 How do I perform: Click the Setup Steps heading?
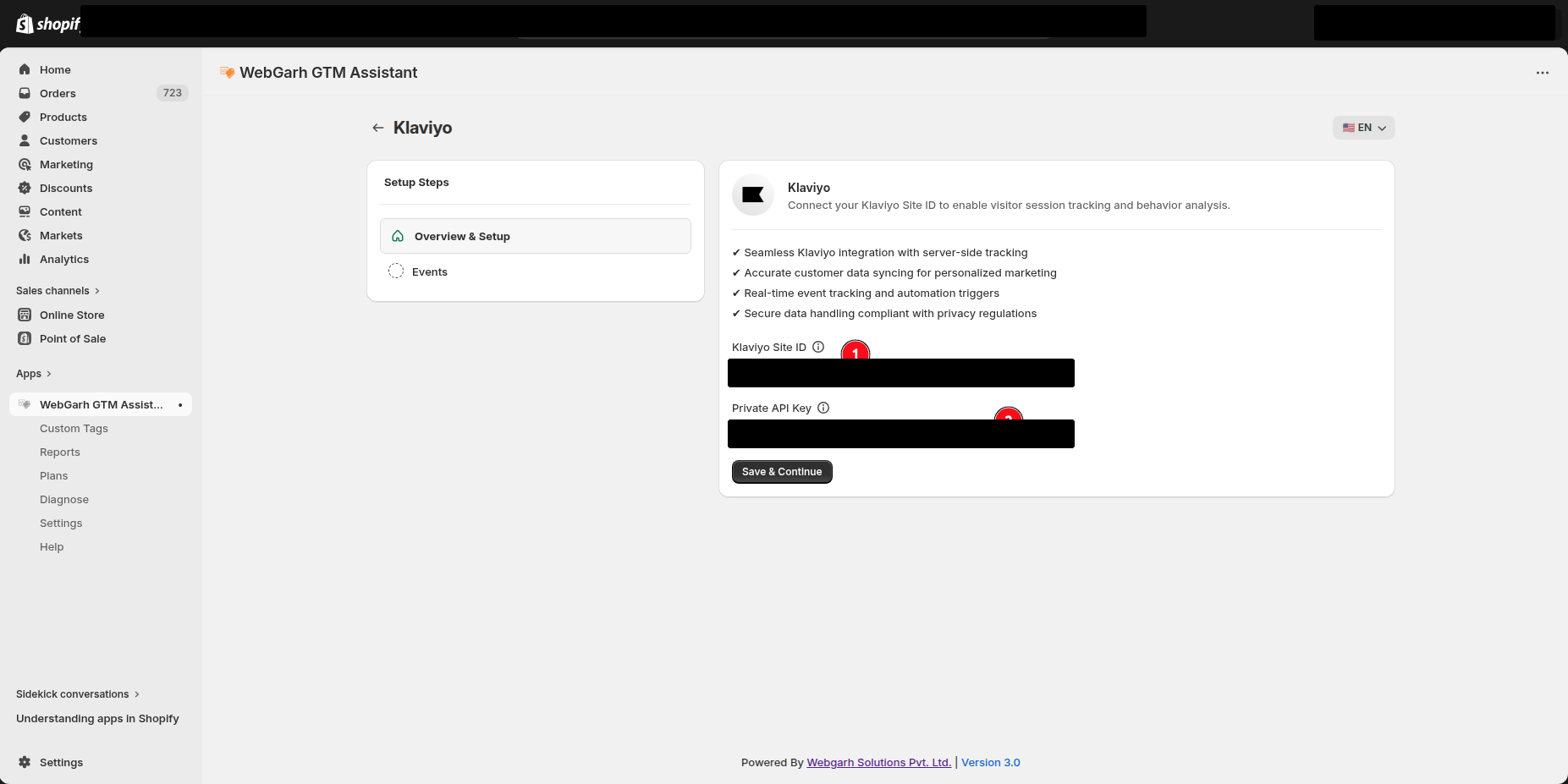416,182
